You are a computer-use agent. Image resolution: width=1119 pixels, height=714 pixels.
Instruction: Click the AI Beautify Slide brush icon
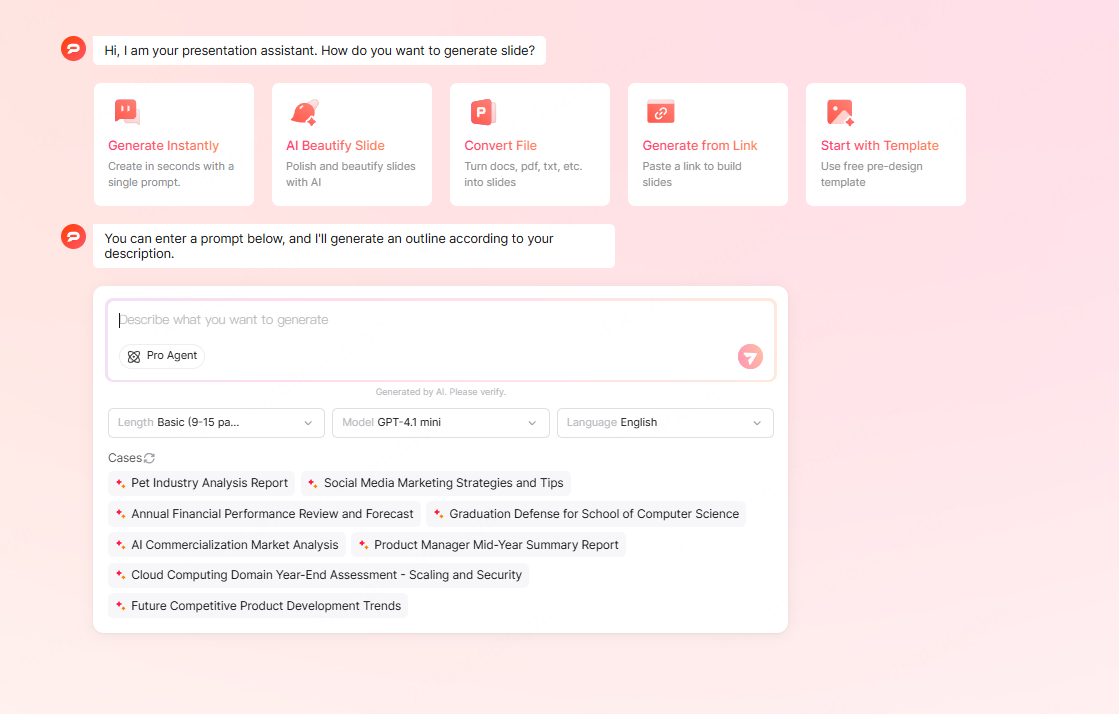coord(303,111)
